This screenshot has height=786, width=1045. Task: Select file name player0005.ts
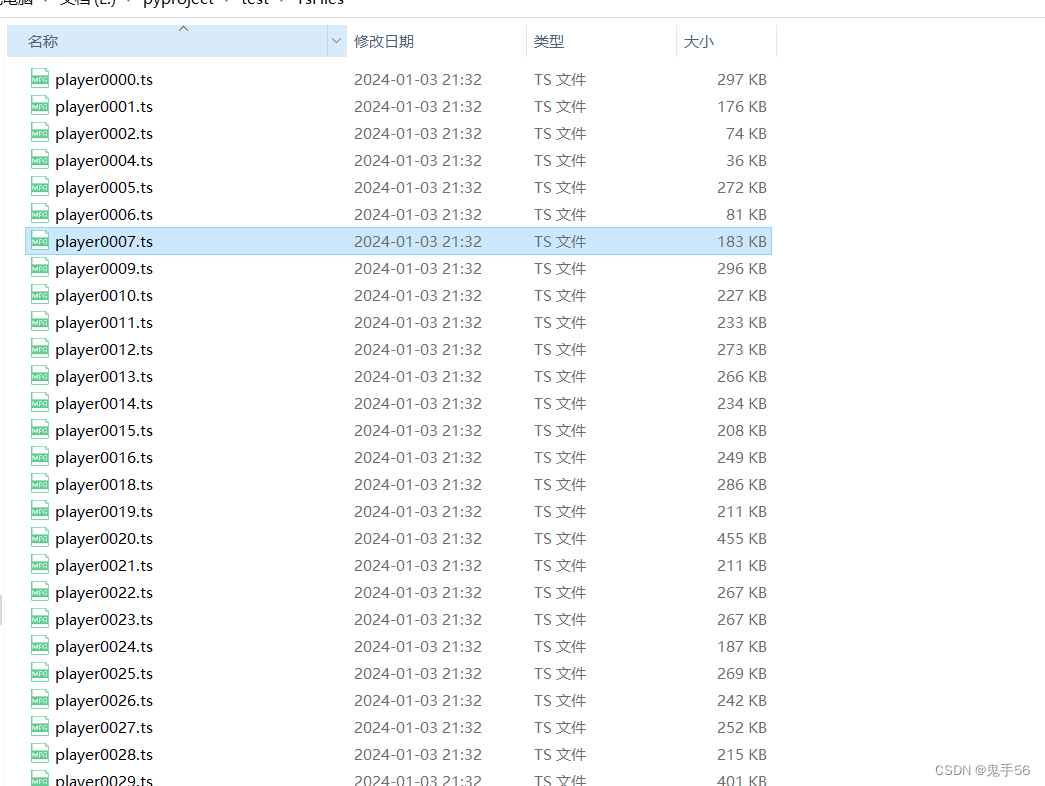pos(104,188)
